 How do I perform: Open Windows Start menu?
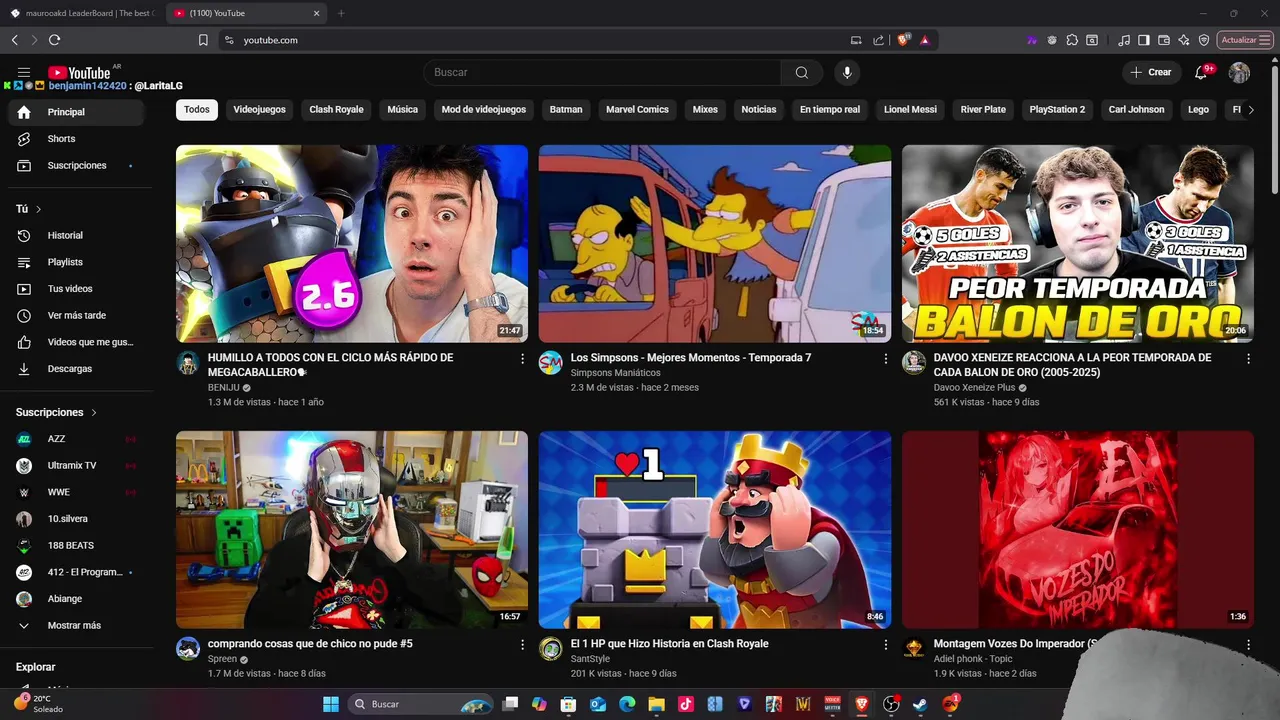tap(330, 704)
